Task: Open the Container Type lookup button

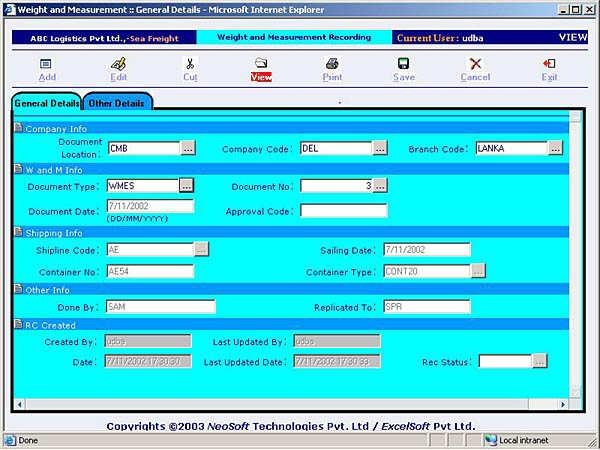Action: tap(478, 271)
